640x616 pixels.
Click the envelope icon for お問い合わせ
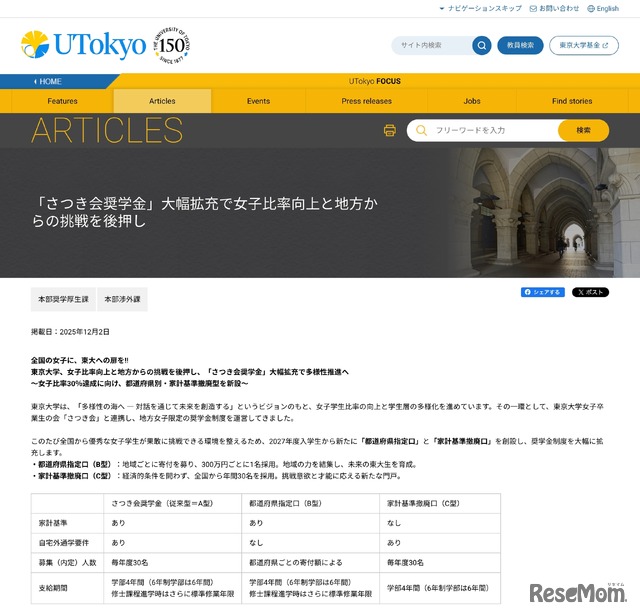533,9
